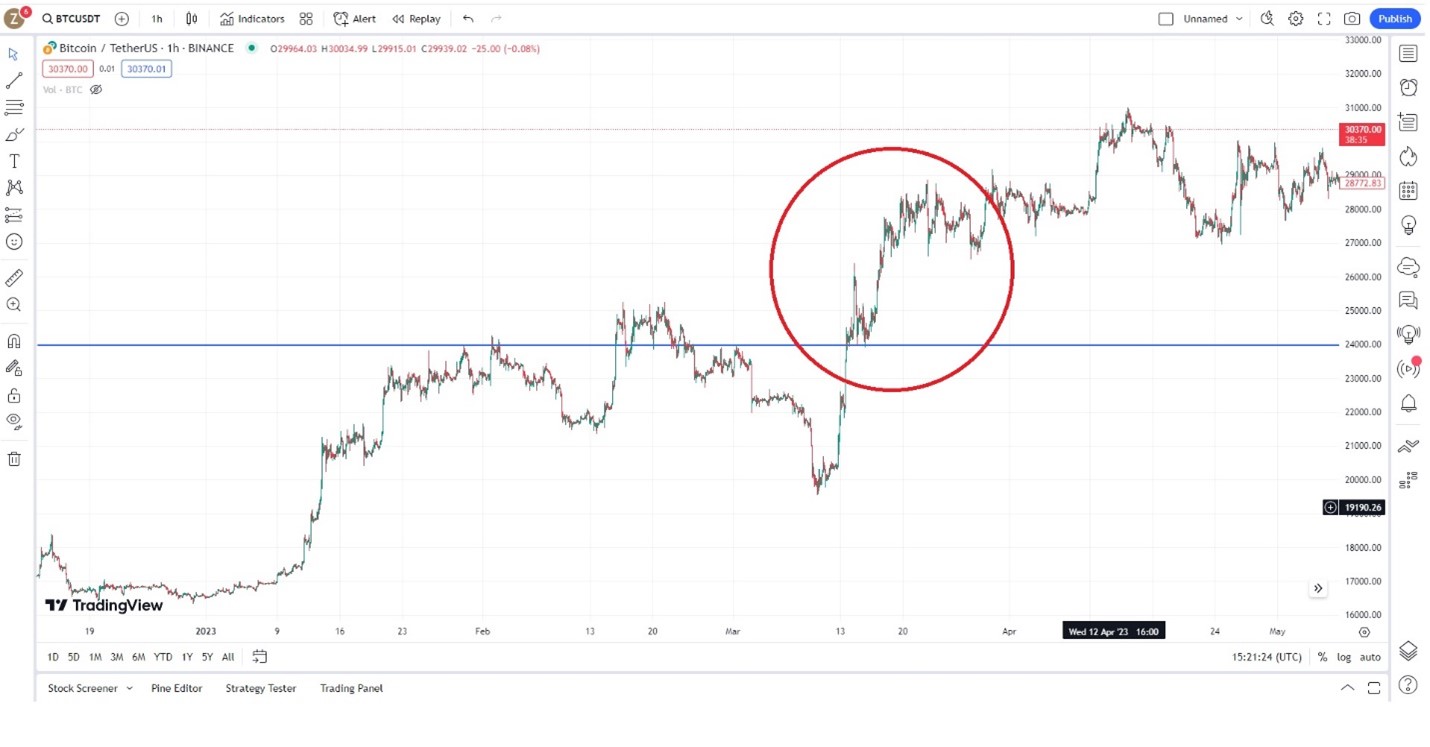Select the 1D date range
The width and height of the screenshot is (1430, 747).
click(x=53, y=657)
